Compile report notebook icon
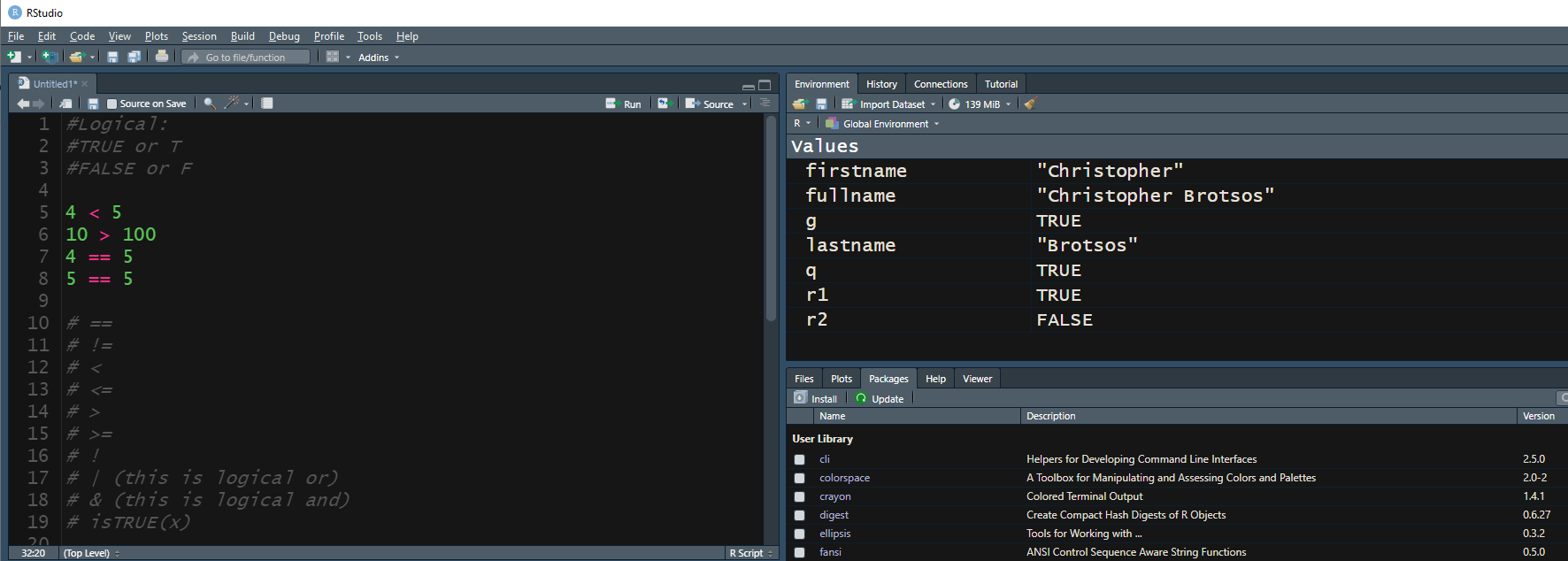 [267, 104]
